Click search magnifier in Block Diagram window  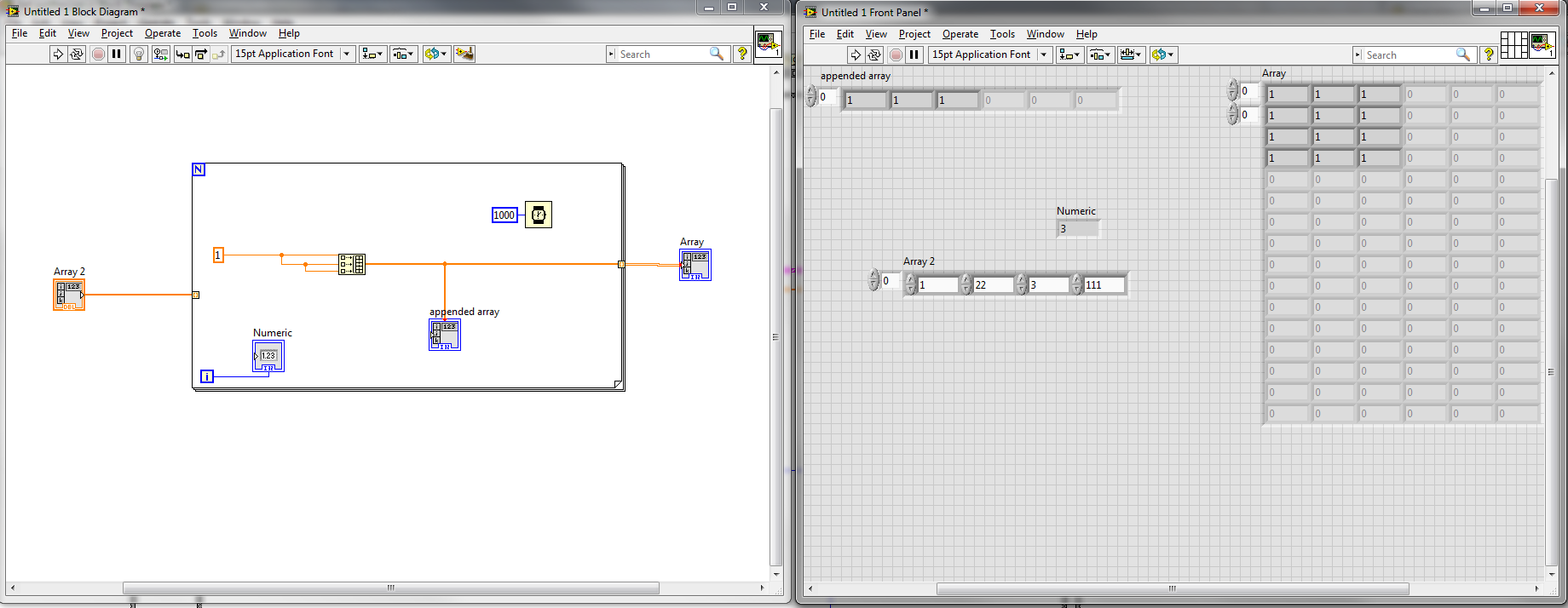point(717,54)
